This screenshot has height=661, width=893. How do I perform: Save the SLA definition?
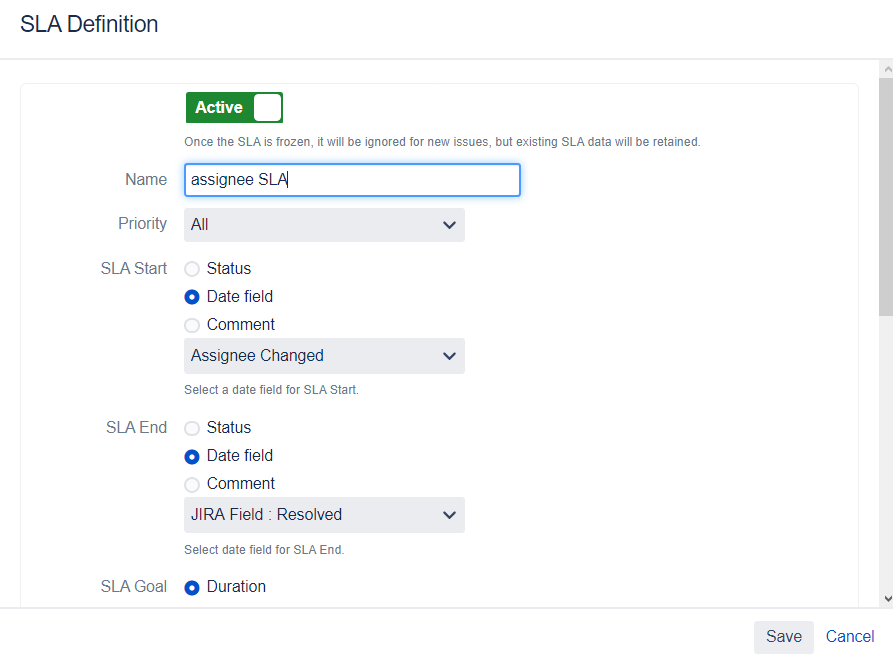(x=784, y=637)
